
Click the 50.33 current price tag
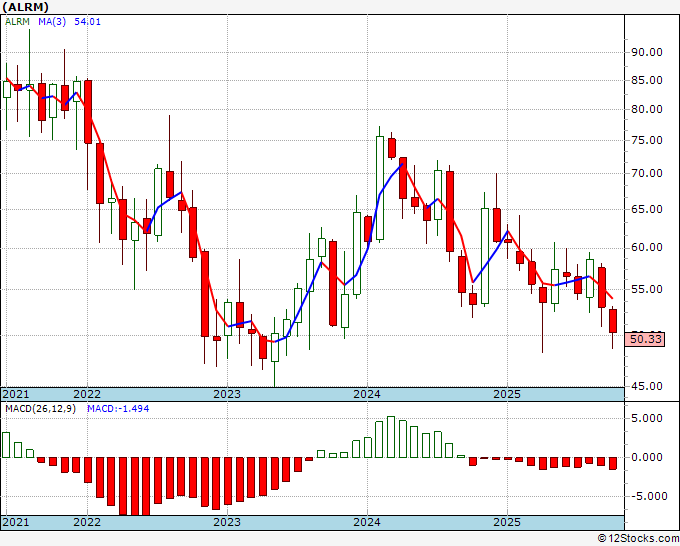646,339
